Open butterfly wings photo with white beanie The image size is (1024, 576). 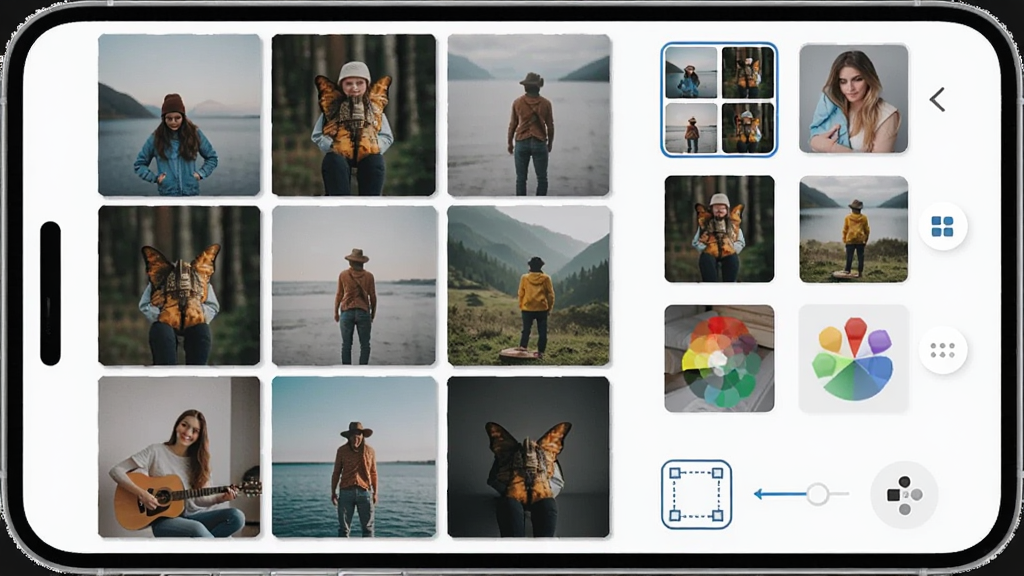tap(353, 115)
